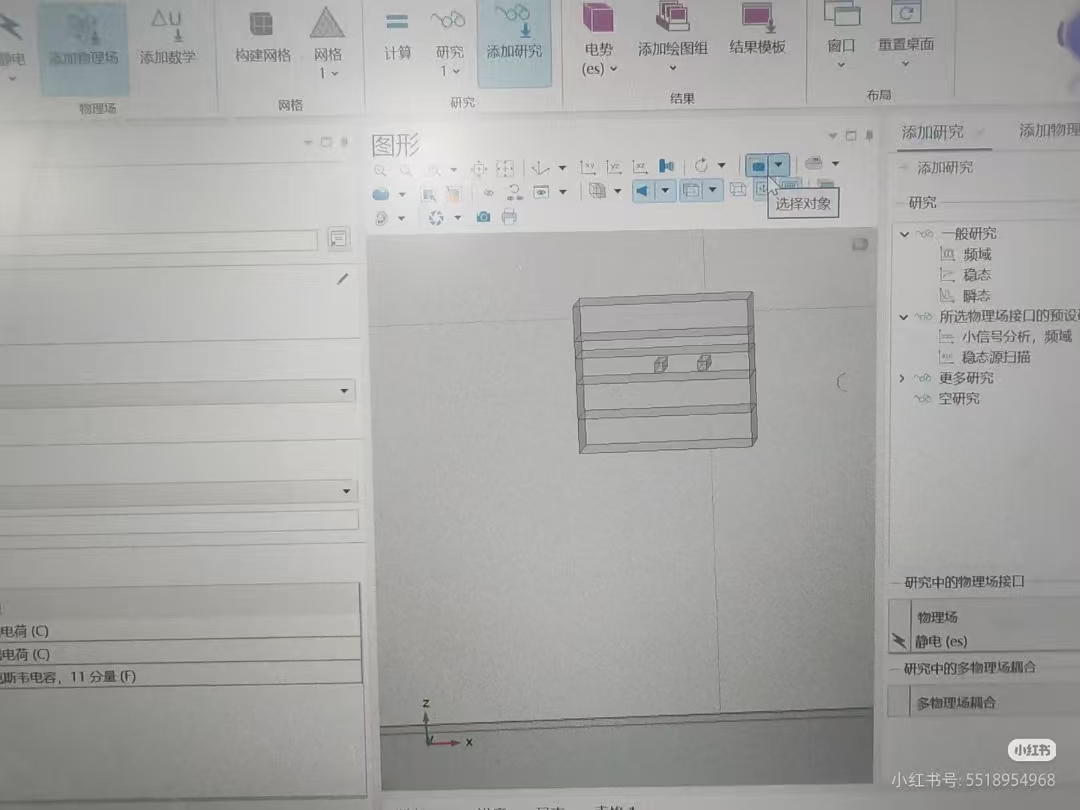Viewport: 1080px width, 810px height.
Task: Click the view hidden objects eye icon
Action: click(541, 192)
